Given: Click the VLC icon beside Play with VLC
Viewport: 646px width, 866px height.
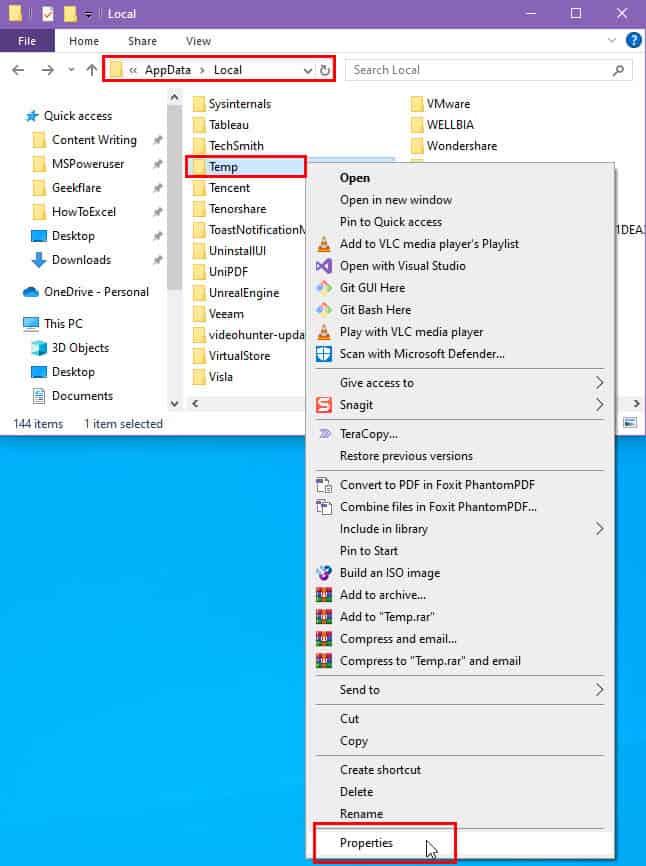Looking at the screenshot, I should (324, 332).
